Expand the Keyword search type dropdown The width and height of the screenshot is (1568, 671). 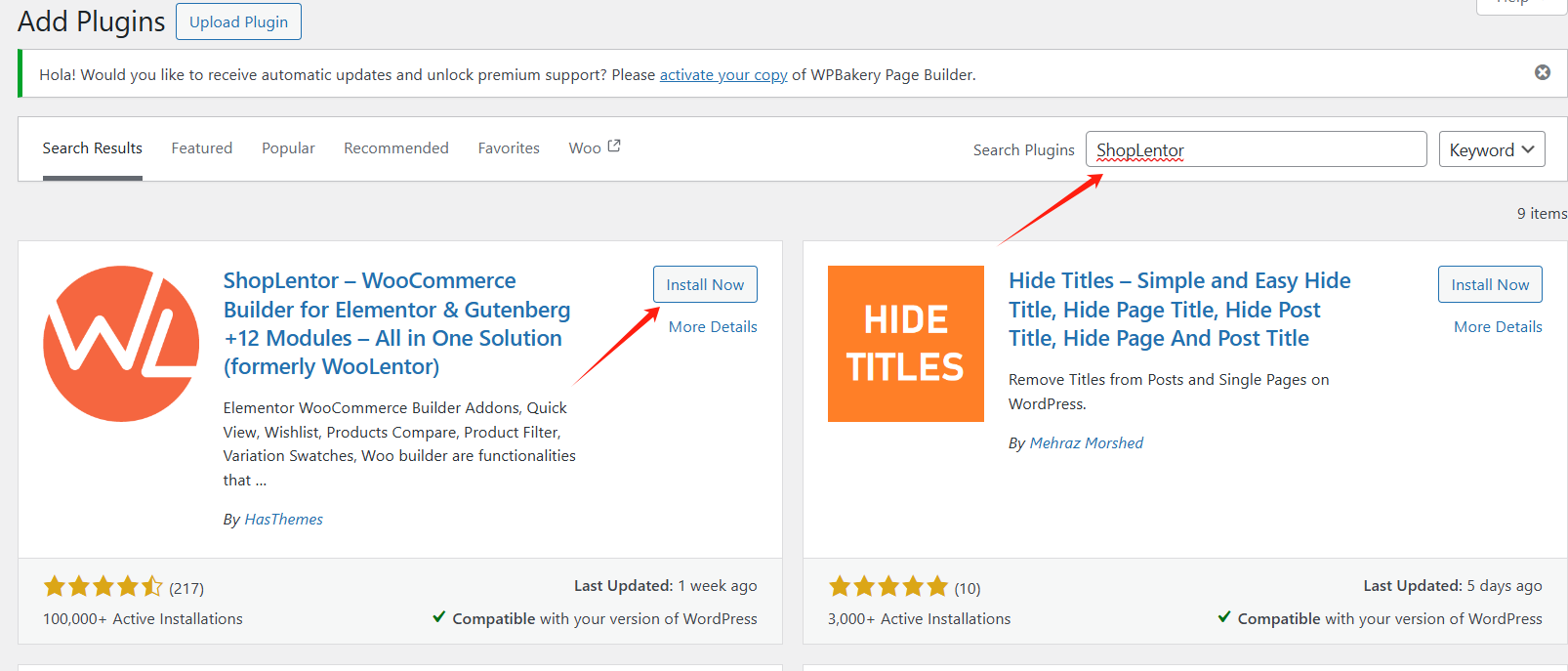click(x=1491, y=149)
